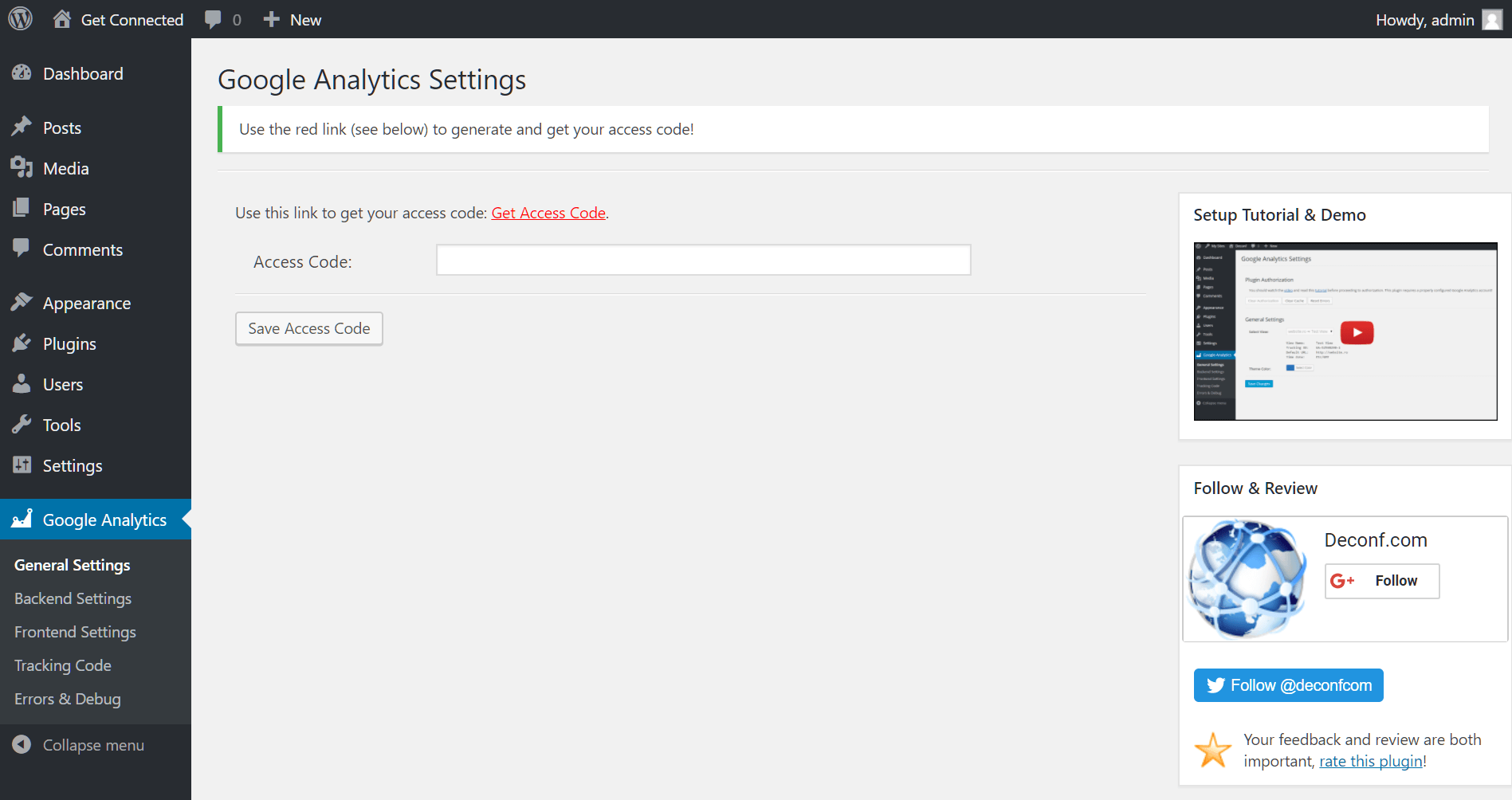Open the Deconf.com link
Viewport: 1512px width, 800px height.
(x=1376, y=539)
